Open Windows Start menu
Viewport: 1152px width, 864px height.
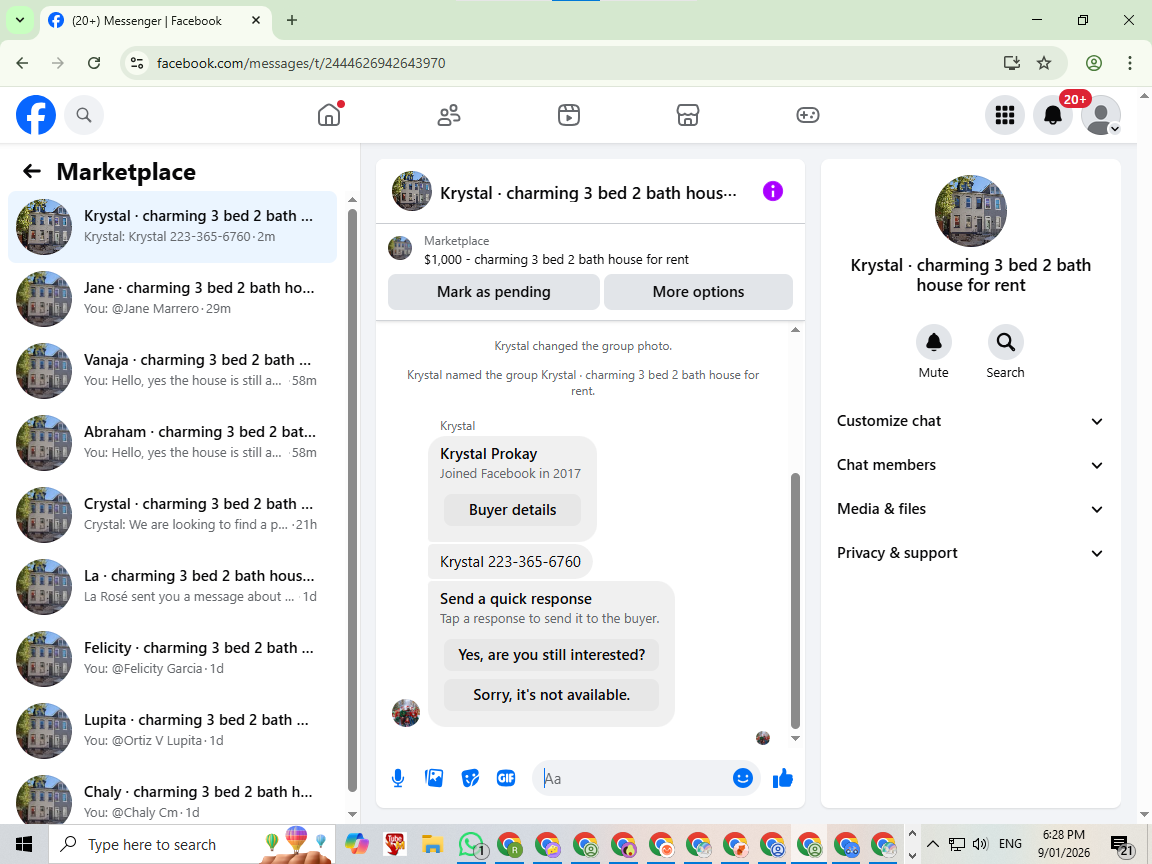[24, 844]
